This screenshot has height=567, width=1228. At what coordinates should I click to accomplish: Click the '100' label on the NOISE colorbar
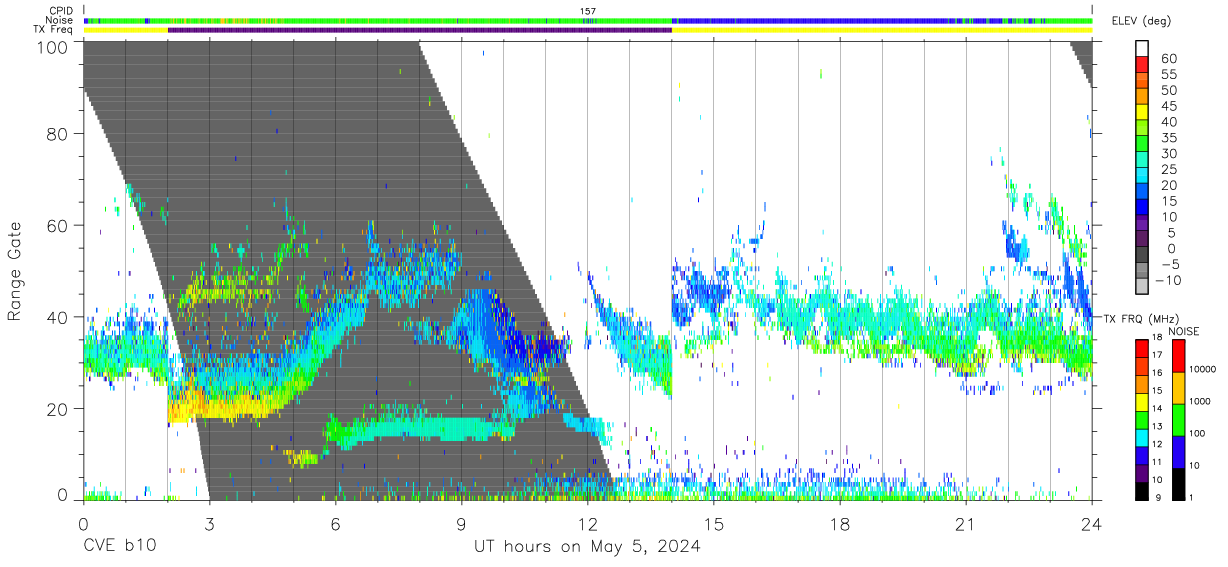(1198, 434)
